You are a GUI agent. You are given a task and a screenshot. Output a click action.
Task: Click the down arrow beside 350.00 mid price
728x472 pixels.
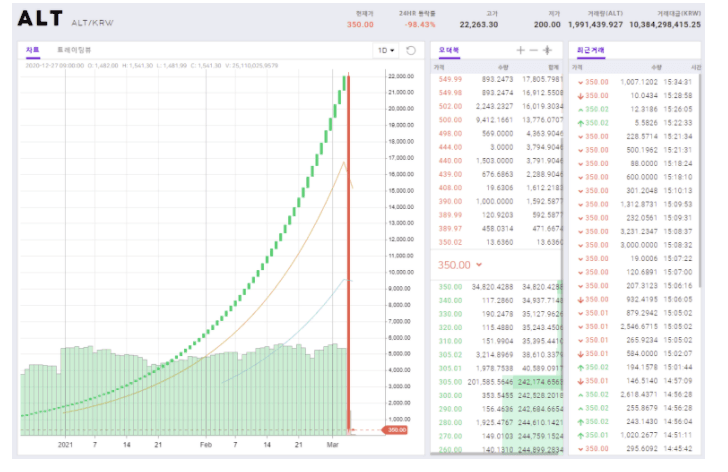(479, 265)
